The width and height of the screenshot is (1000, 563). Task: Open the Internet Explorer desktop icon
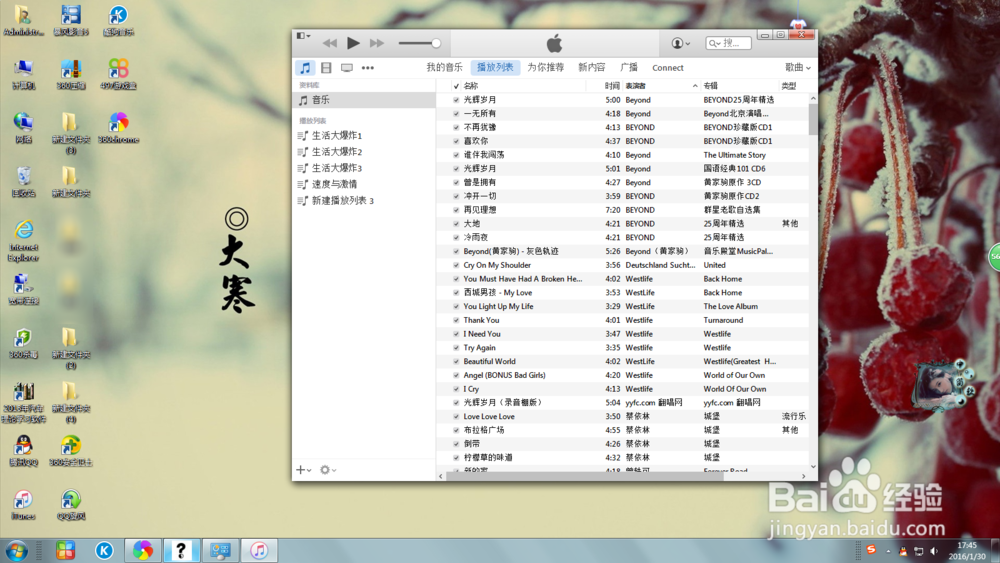point(24,241)
